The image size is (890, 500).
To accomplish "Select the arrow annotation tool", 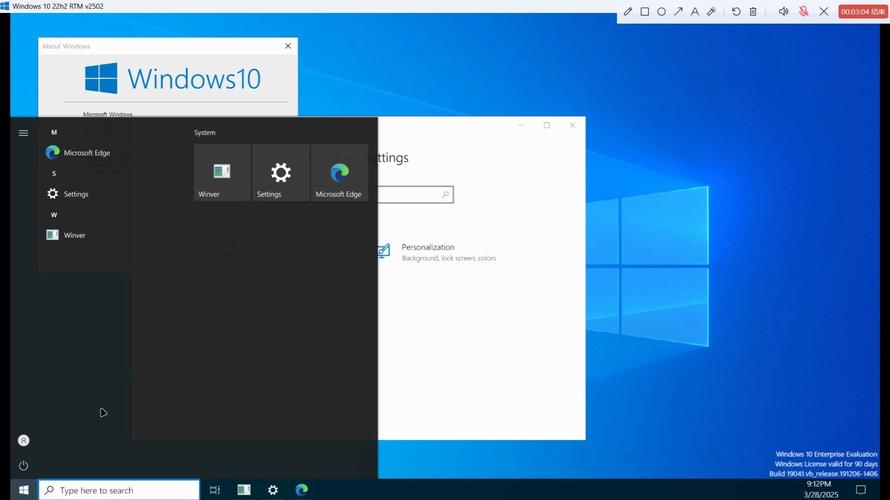I will tap(678, 12).
